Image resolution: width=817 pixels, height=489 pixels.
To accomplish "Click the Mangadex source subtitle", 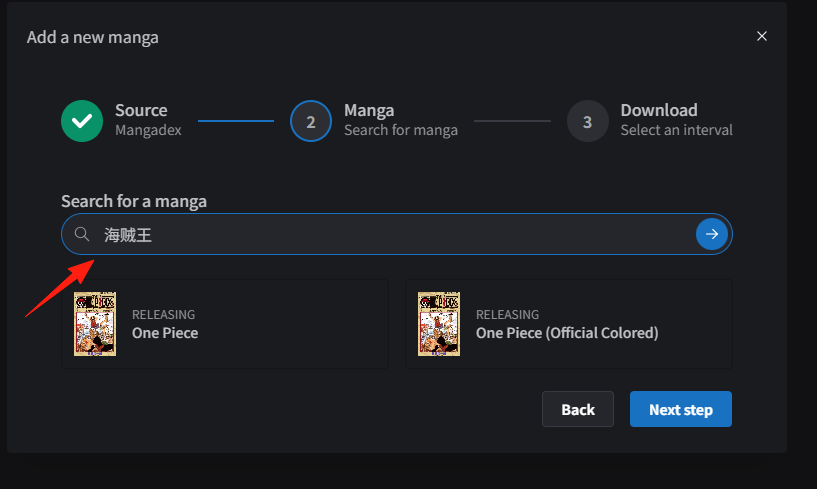I will tap(148, 130).
